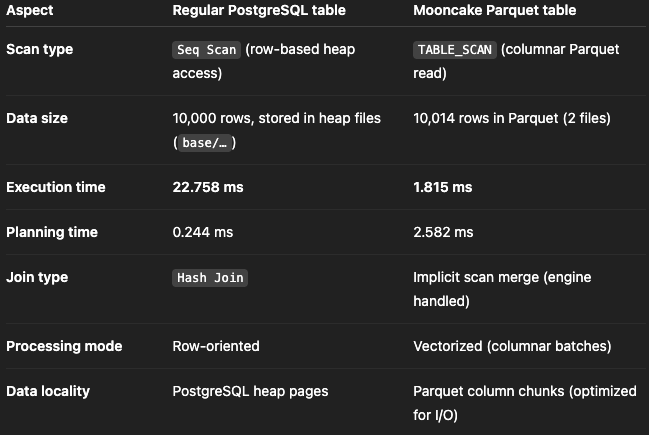The height and width of the screenshot is (435, 649).
Task: Click the Seq Scan code tag
Action: point(206,50)
